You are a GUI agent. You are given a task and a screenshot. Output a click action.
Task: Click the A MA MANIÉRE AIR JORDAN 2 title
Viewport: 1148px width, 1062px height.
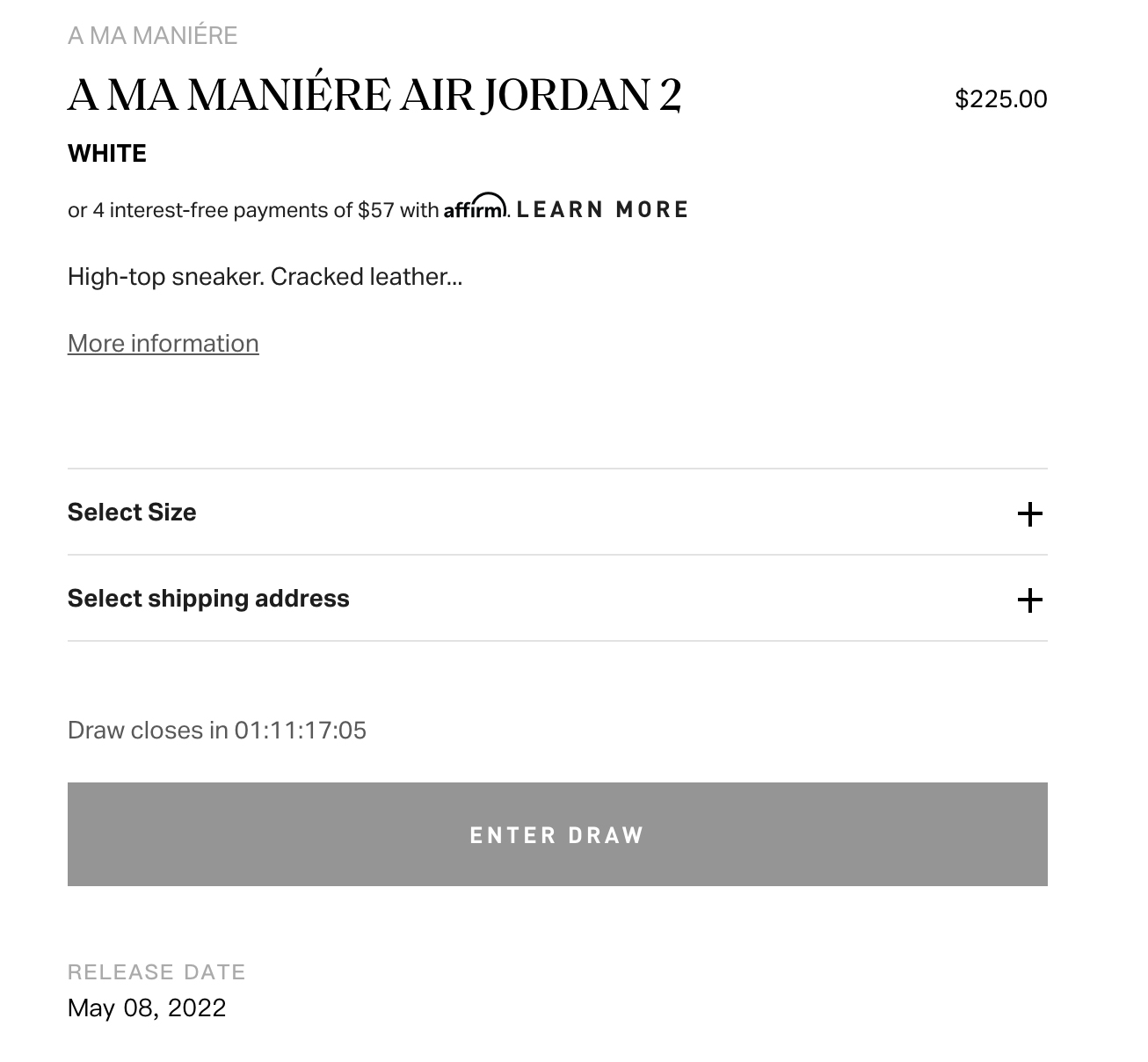374,95
